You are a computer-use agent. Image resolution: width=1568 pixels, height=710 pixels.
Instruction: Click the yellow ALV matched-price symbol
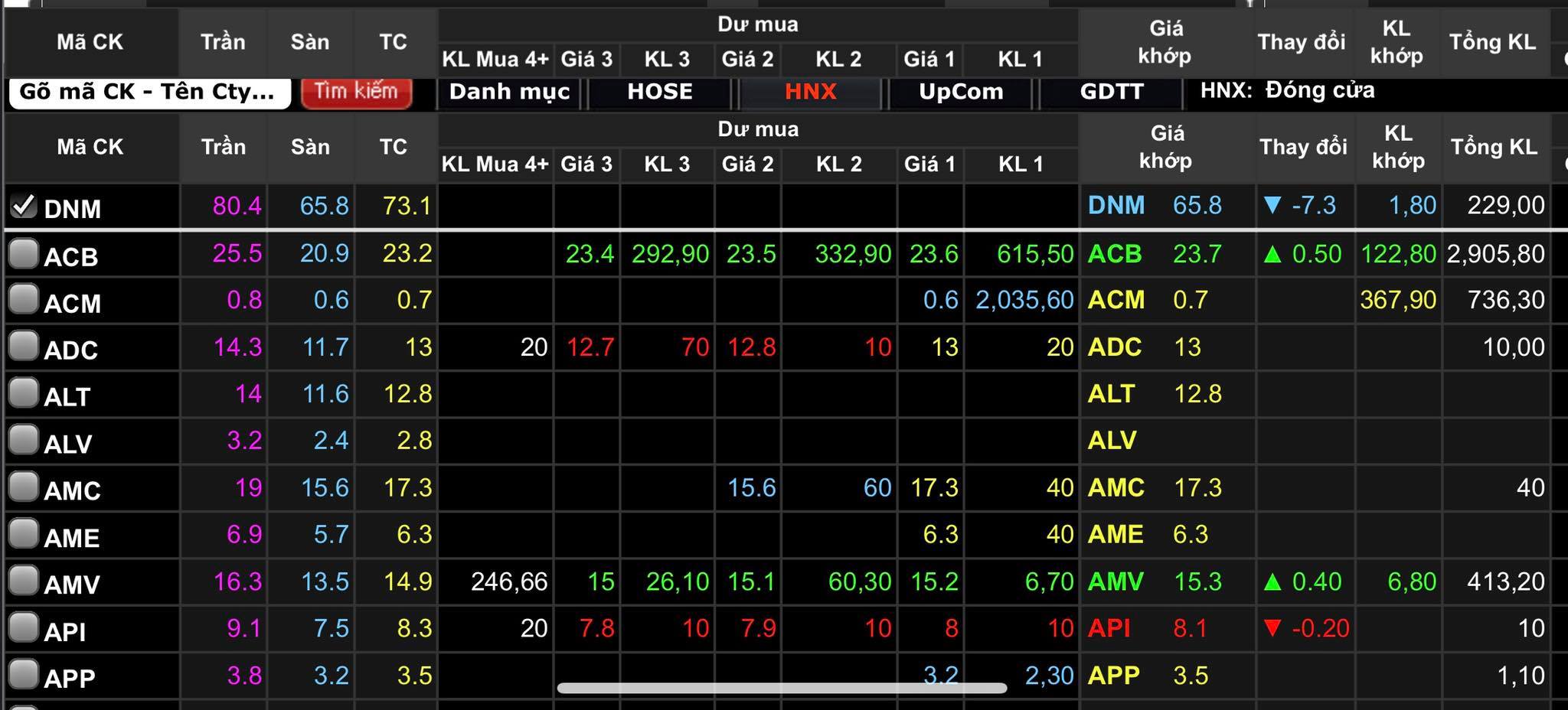point(1112,440)
